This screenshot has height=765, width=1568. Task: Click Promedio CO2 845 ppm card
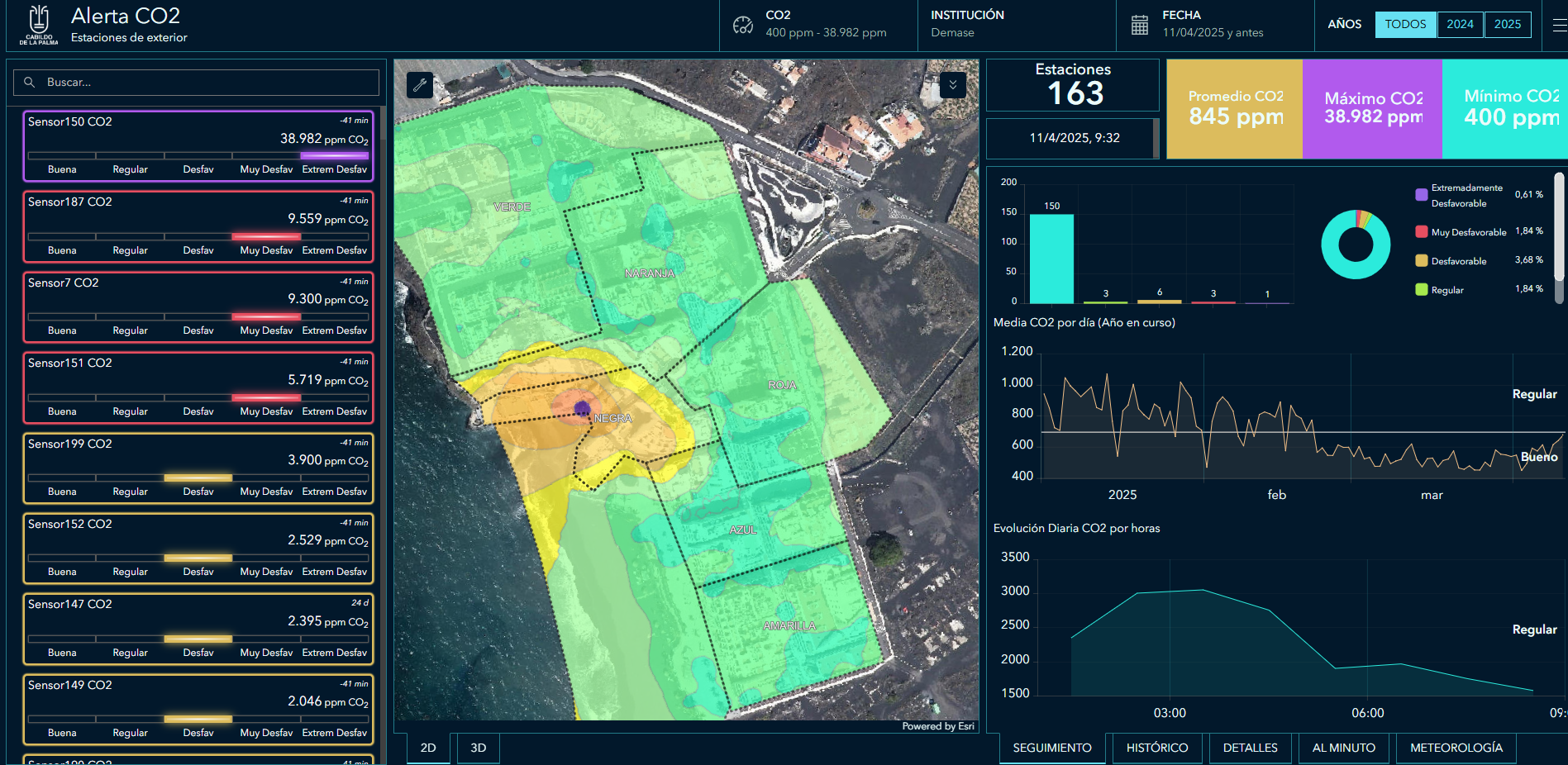pyautogui.click(x=1235, y=108)
